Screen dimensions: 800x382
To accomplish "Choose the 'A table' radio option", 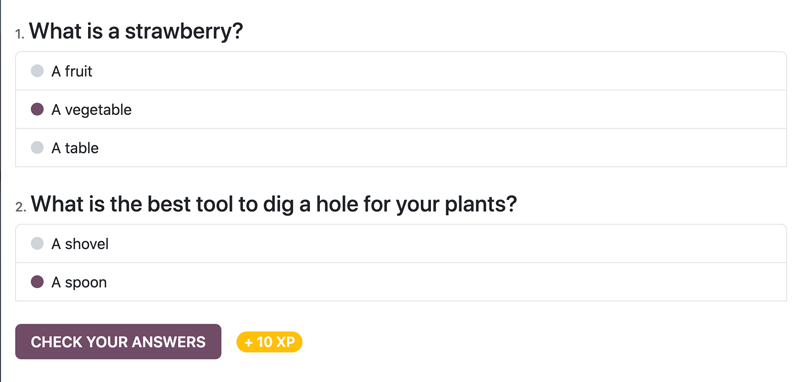I will [x=37, y=147].
